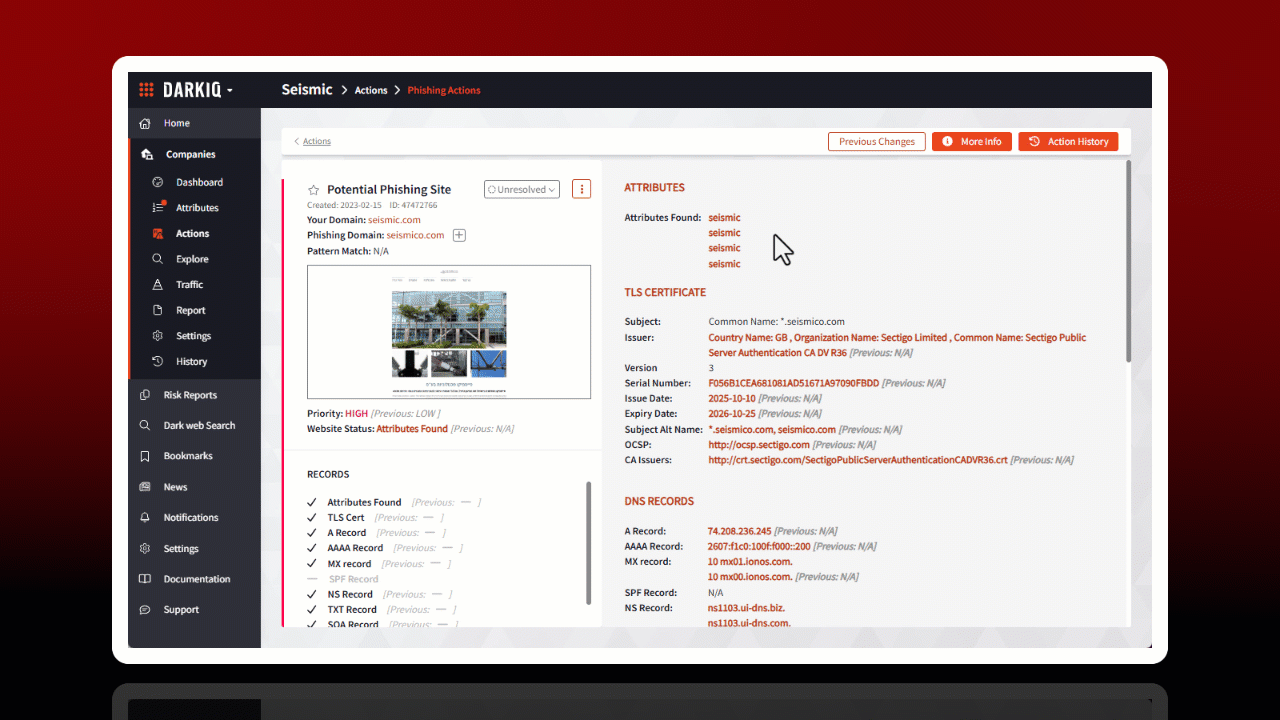Click the Previous Changes button
1280x720 pixels.
point(876,142)
